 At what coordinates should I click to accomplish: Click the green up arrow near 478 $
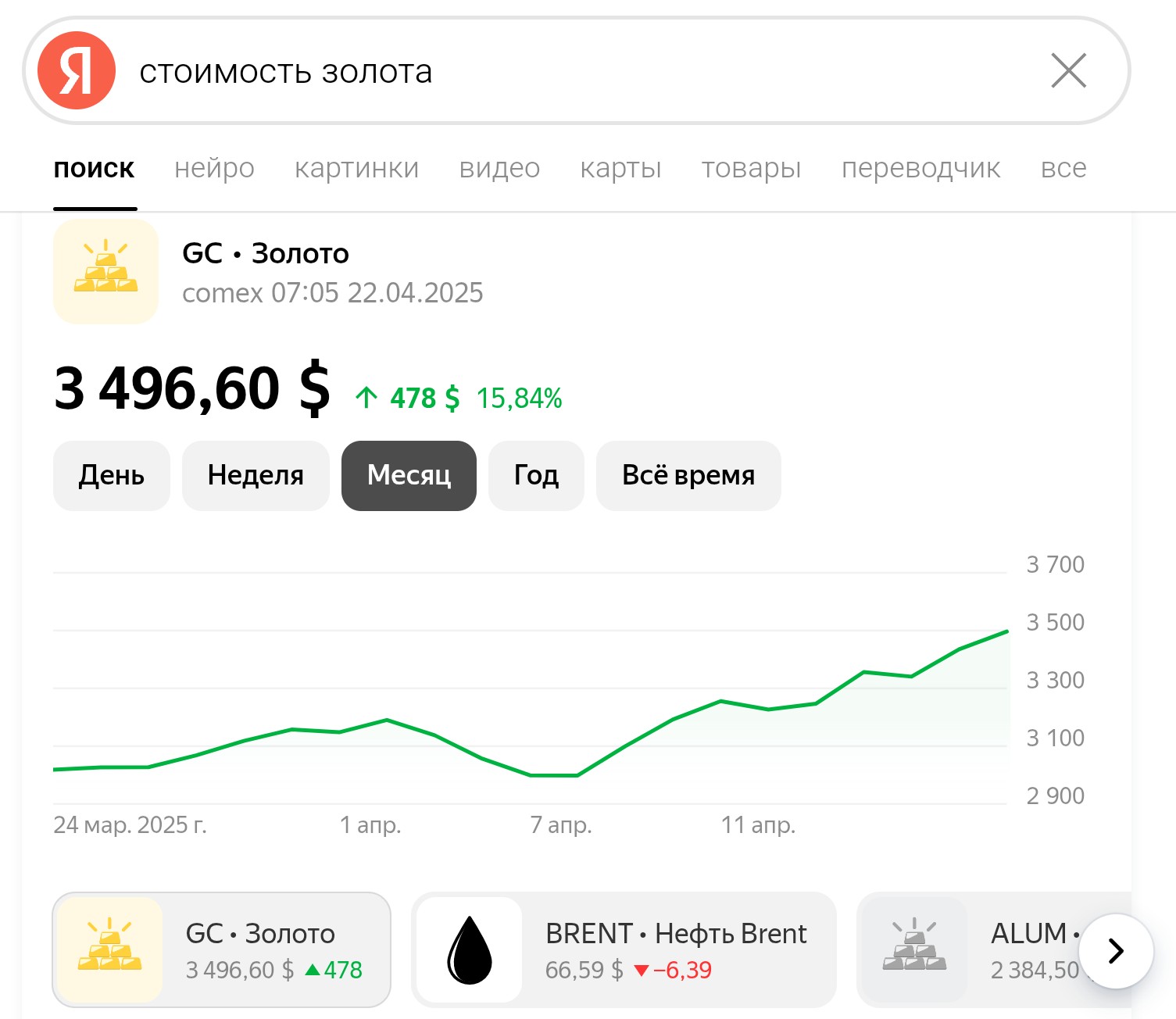tap(366, 398)
